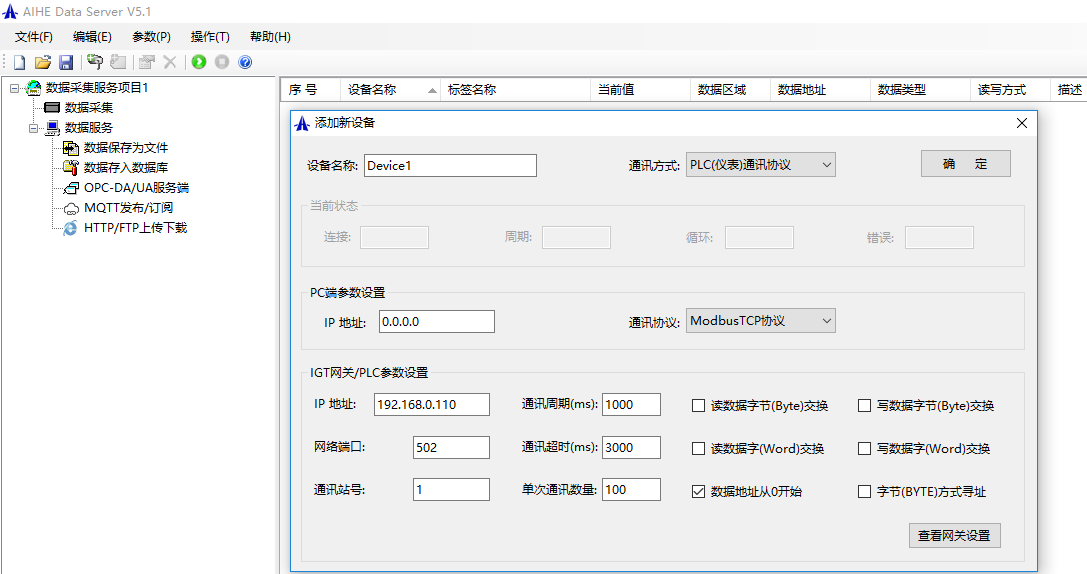Click the 查看网关设置 button
This screenshot has height=574, width=1087.
(954, 536)
